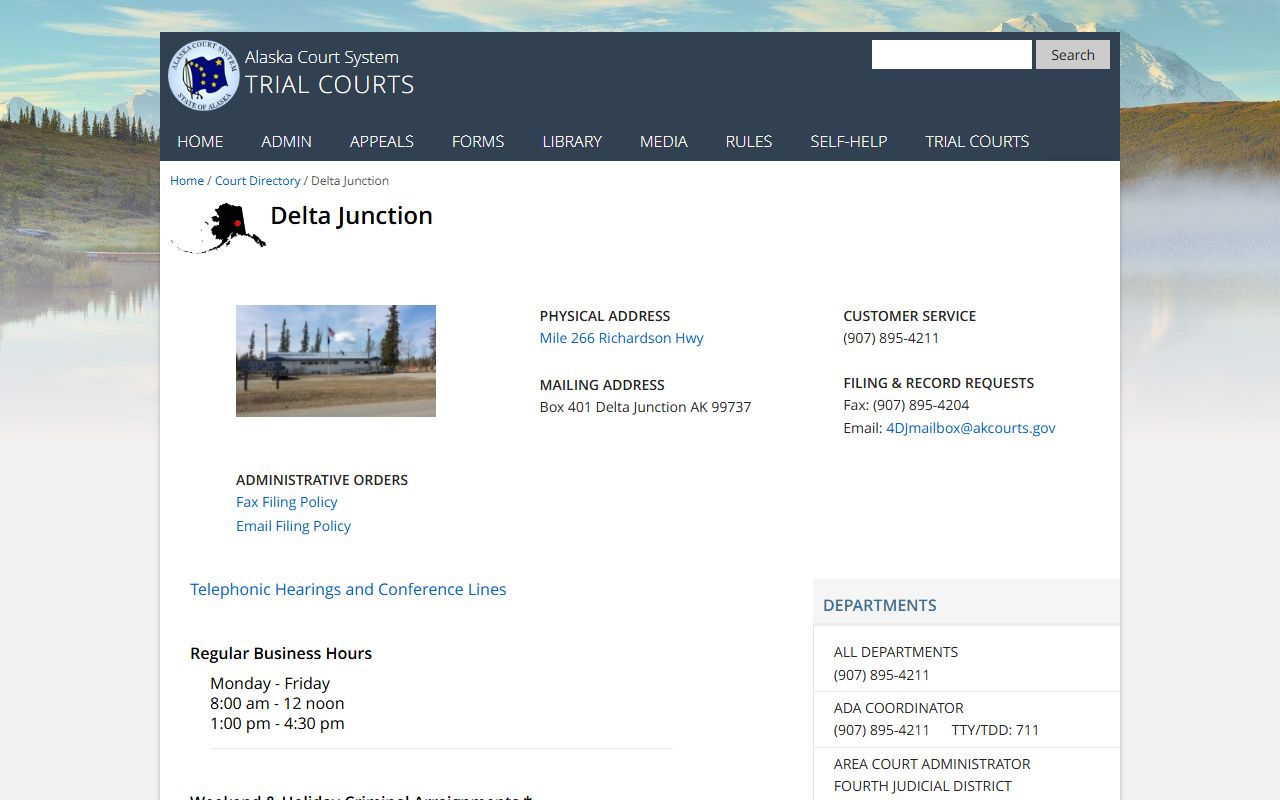Open the Fax Filing Policy link

pos(287,502)
